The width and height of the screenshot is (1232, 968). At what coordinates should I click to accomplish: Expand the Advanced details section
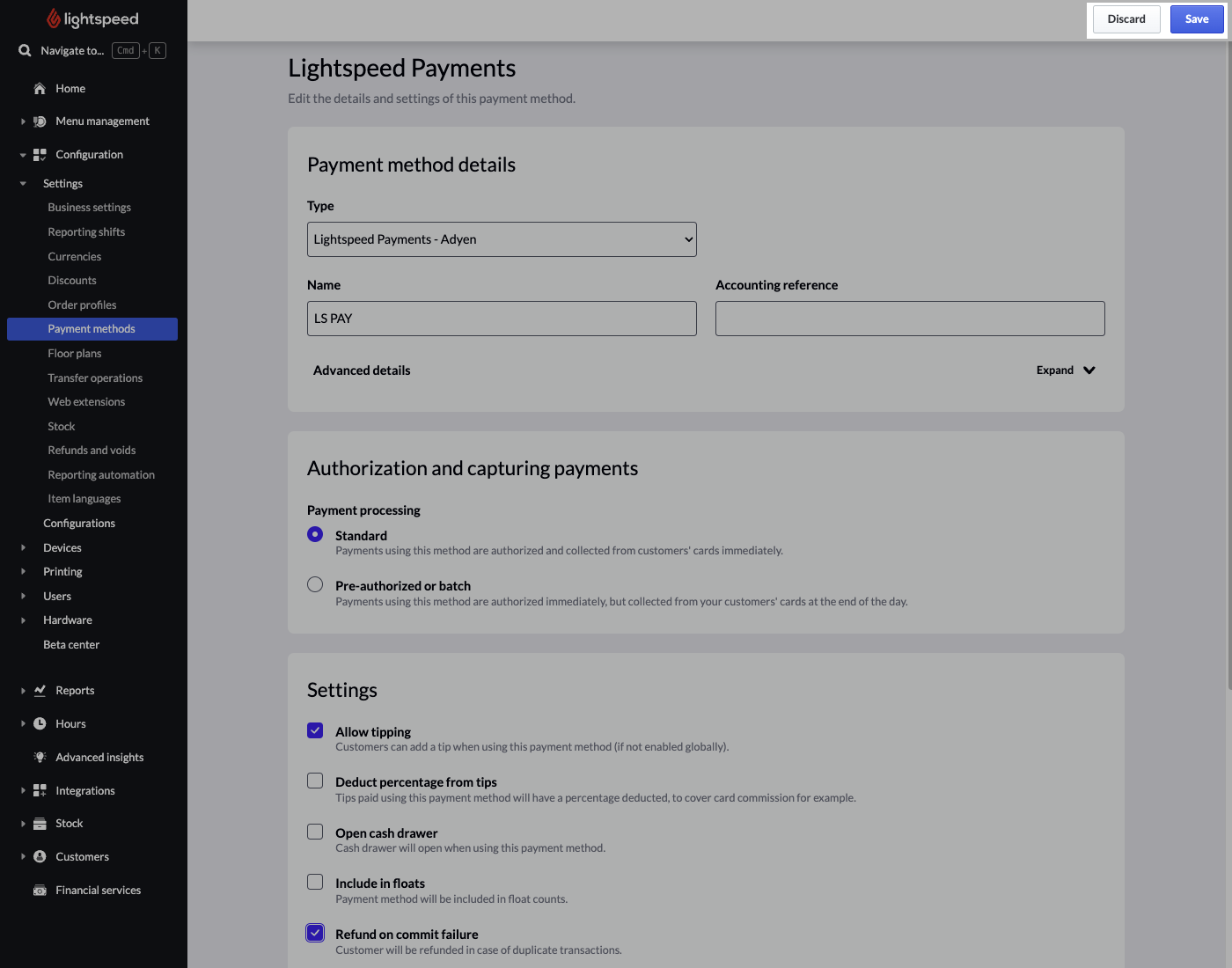tap(1066, 370)
